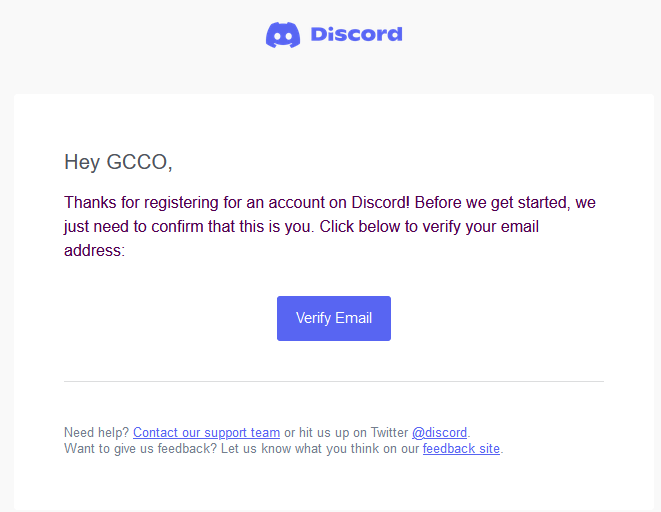The width and height of the screenshot is (661, 512).
Task: Click the Need help? footer text
Action: 96,432
